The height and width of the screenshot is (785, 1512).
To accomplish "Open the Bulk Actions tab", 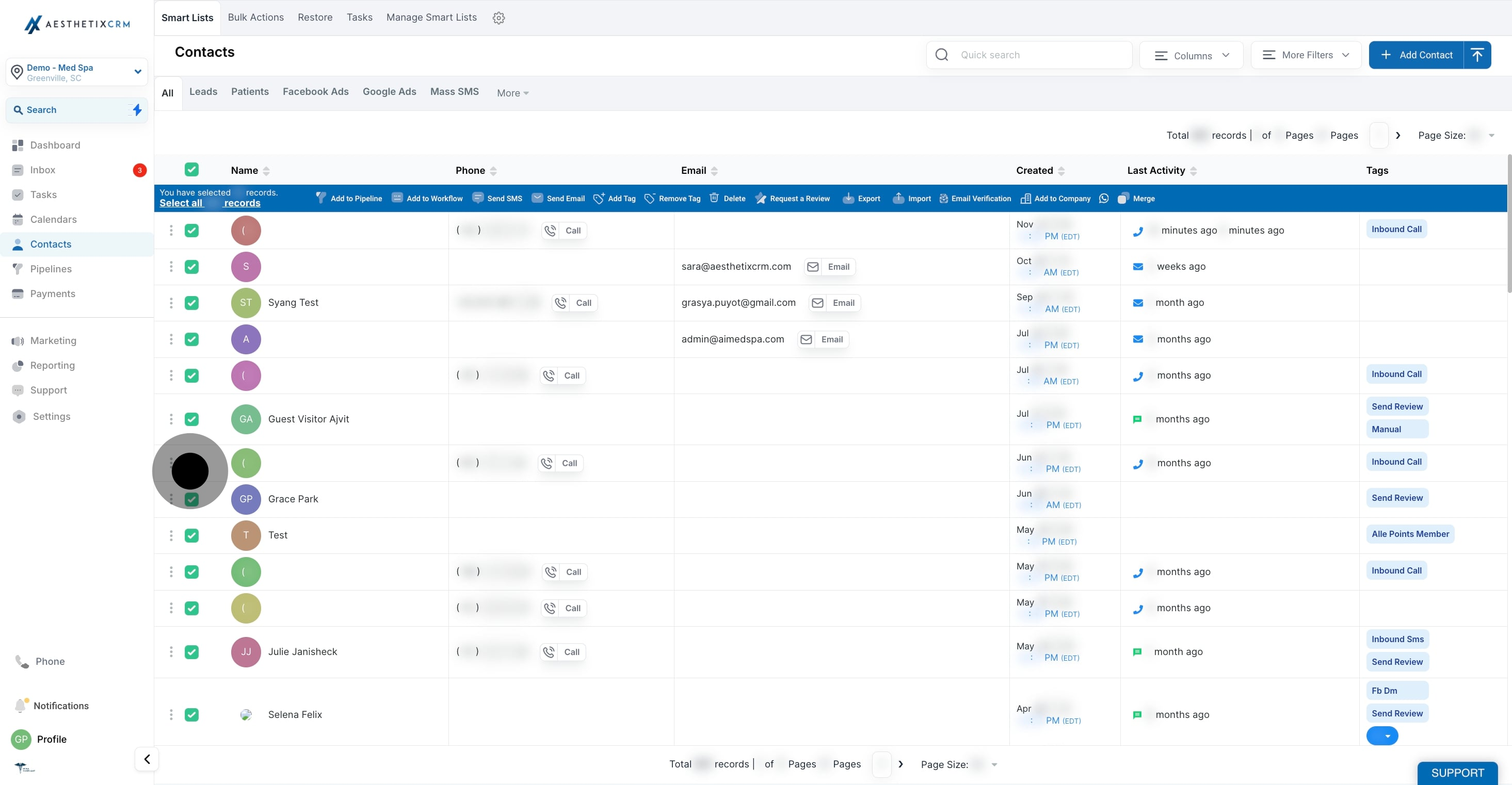I will [255, 17].
